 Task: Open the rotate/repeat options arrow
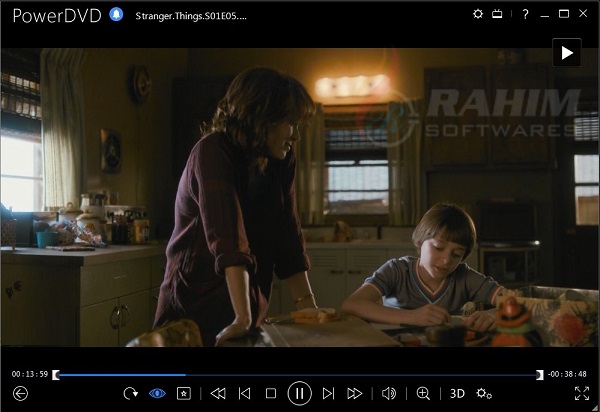[130, 394]
